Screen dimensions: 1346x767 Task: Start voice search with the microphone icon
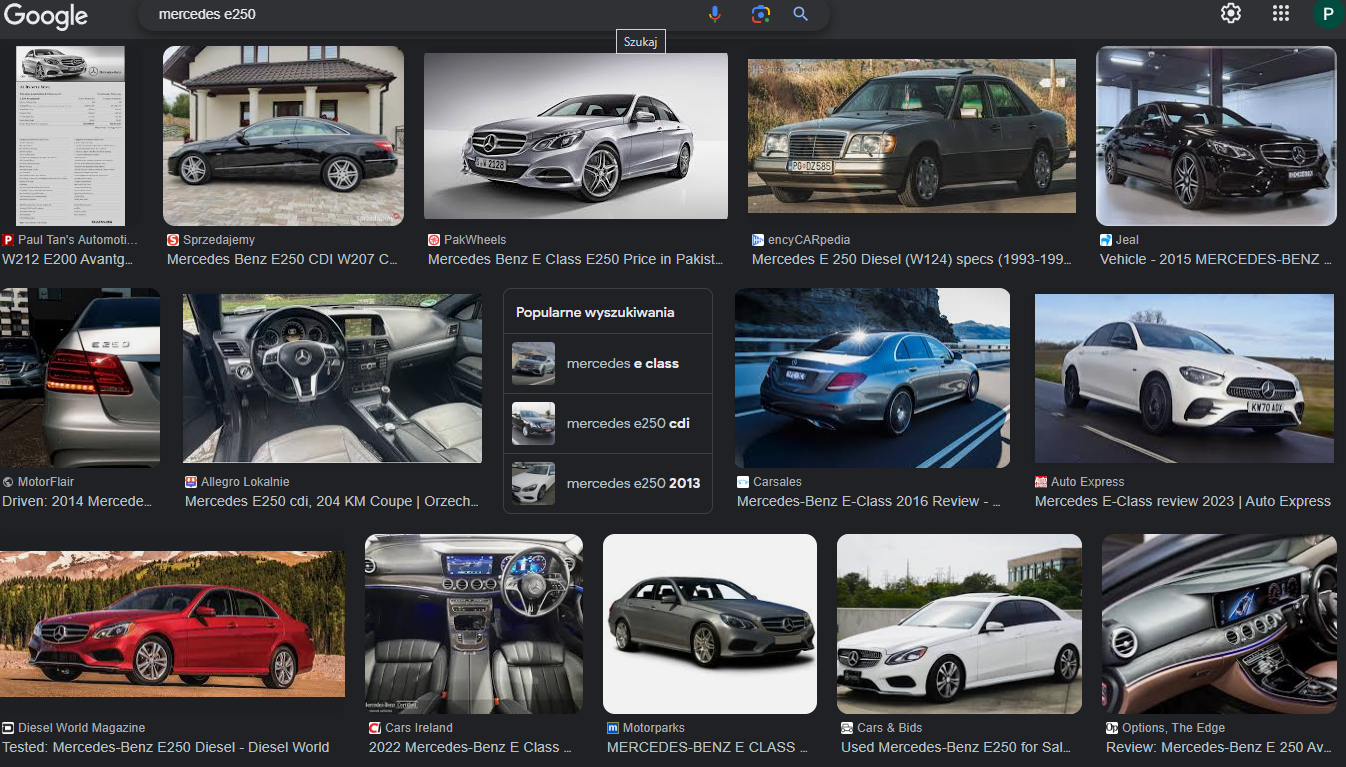(715, 14)
